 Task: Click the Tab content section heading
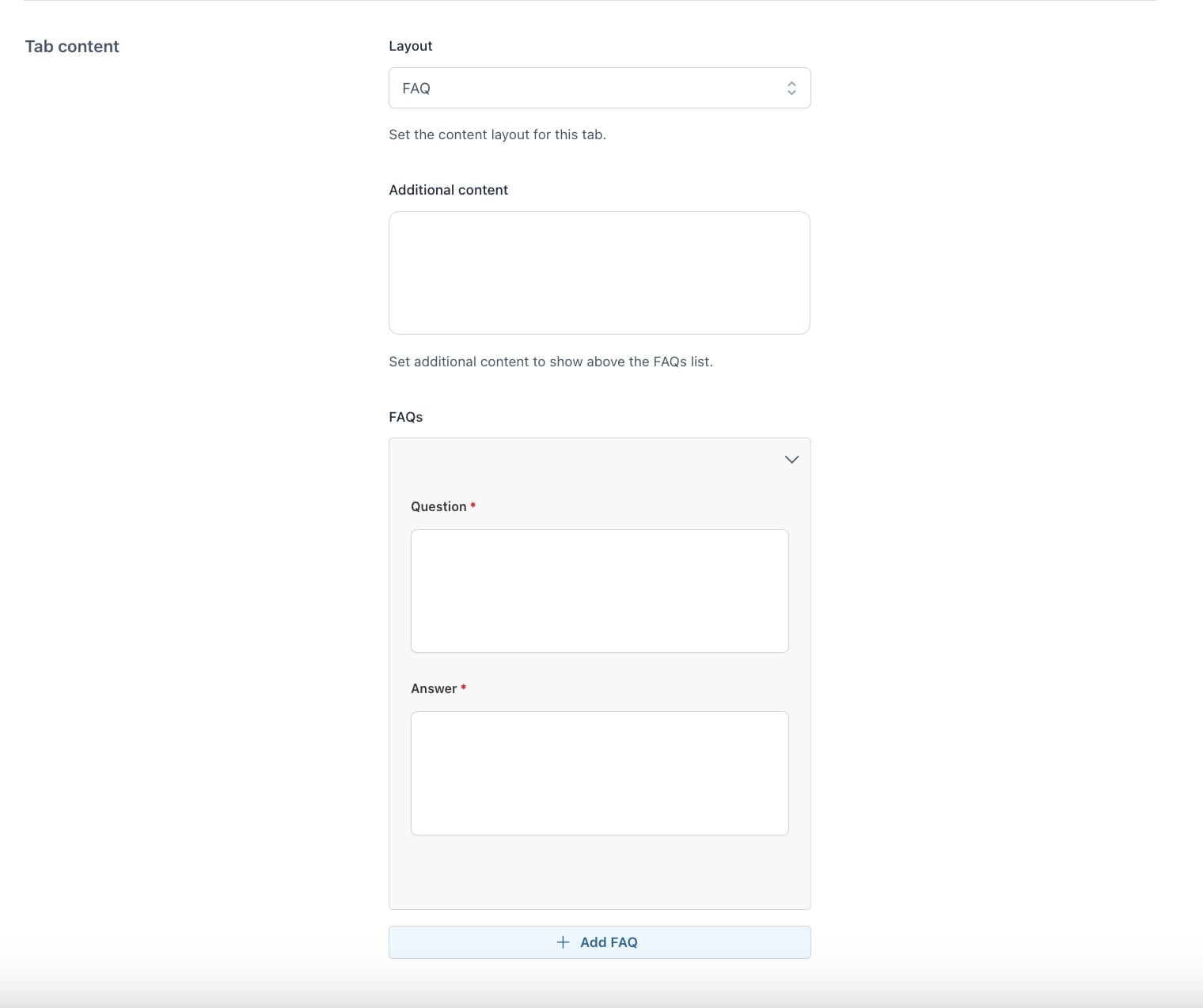(x=72, y=47)
